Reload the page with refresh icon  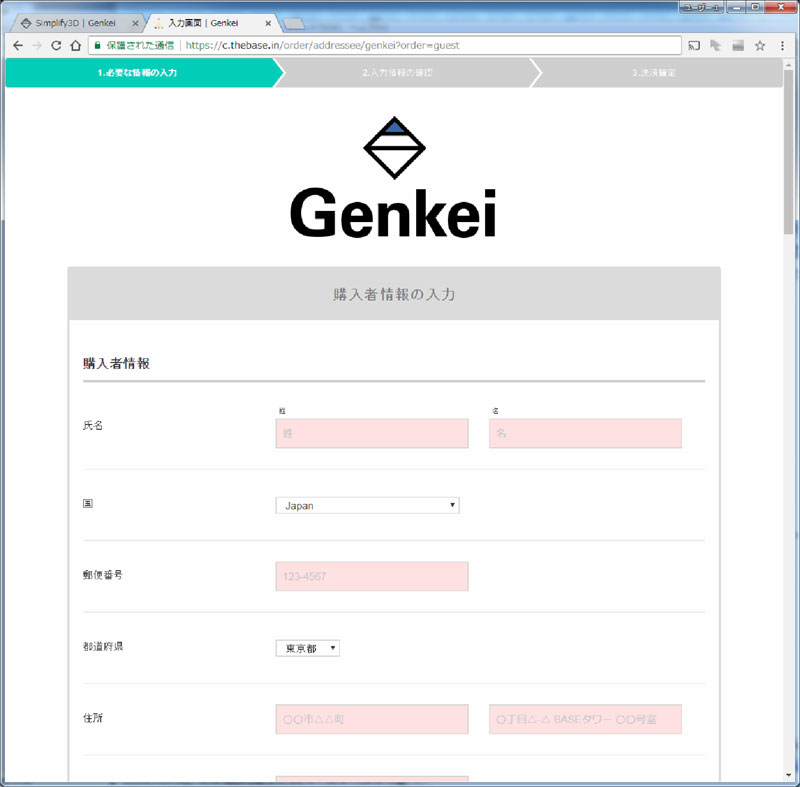pyautogui.click(x=56, y=45)
